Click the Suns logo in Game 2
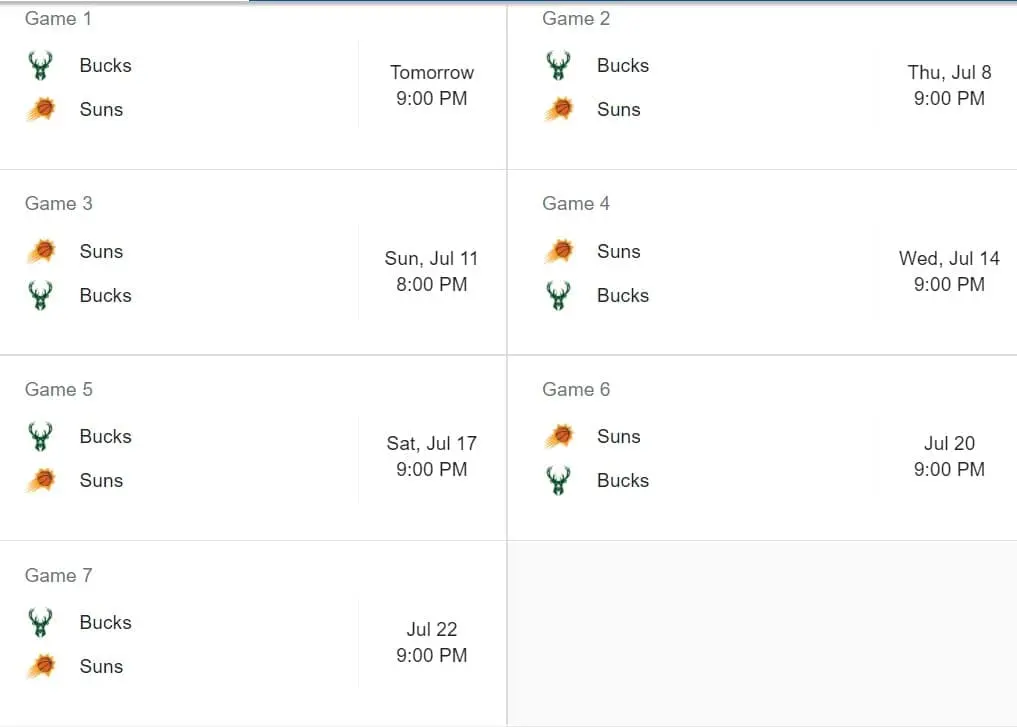This screenshot has width=1017, height=727. pyautogui.click(x=558, y=109)
